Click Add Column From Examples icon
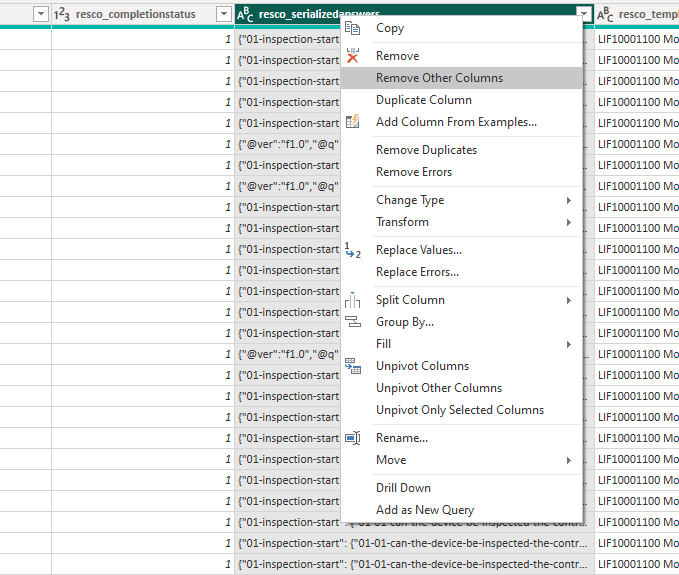 352,122
